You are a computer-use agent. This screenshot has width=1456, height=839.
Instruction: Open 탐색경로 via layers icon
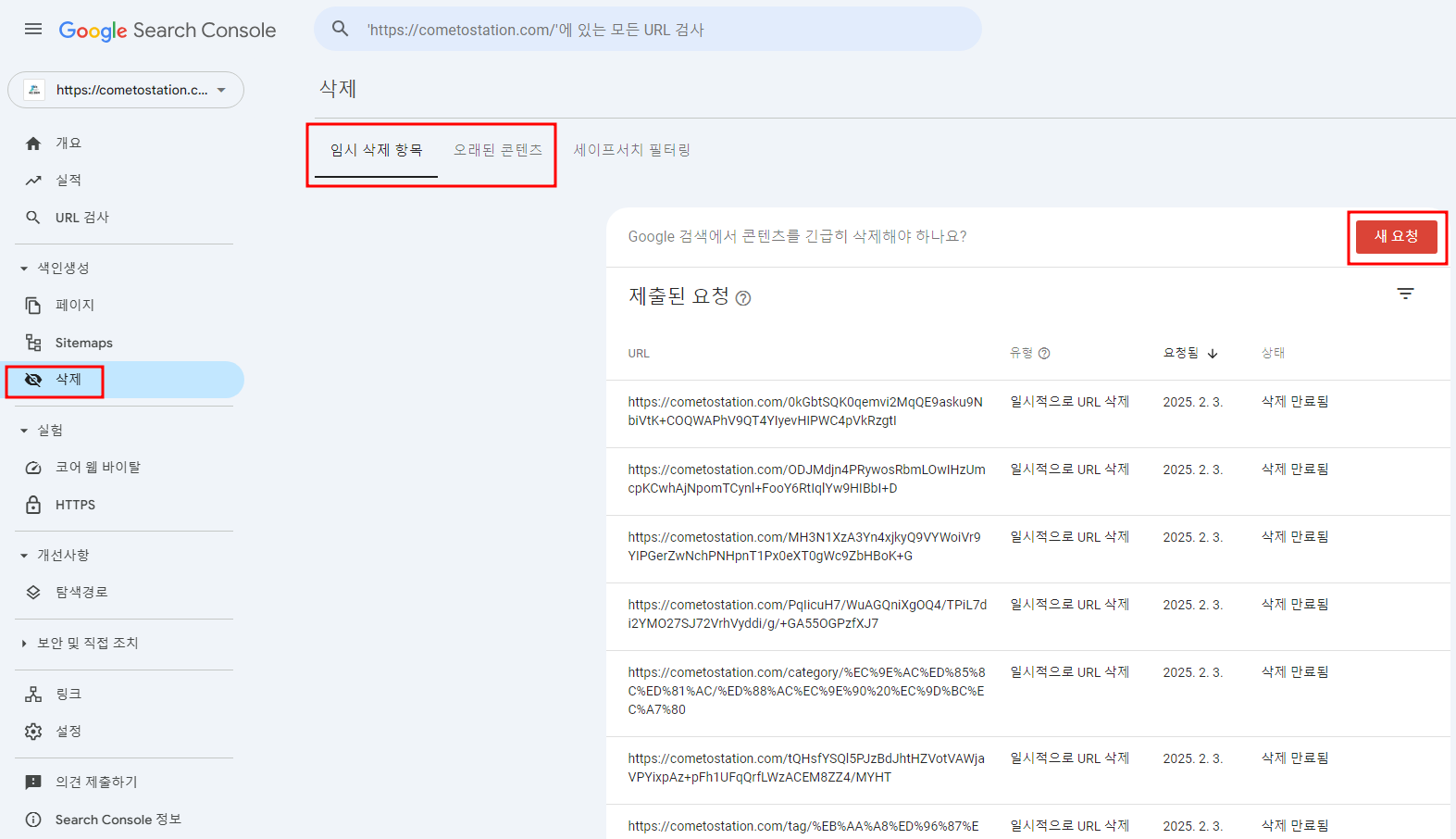point(33,593)
